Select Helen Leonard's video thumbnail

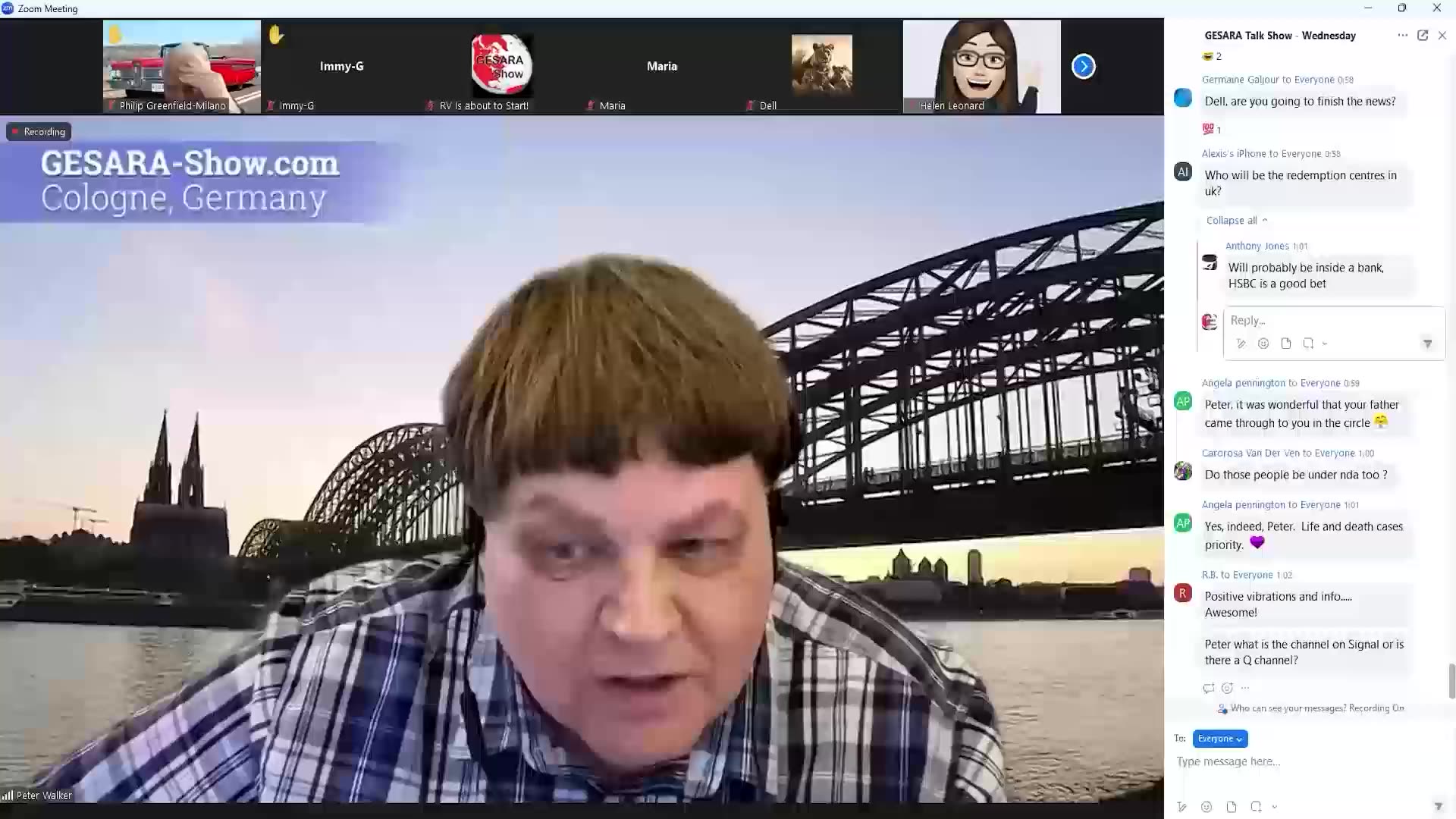pyautogui.click(x=981, y=67)
